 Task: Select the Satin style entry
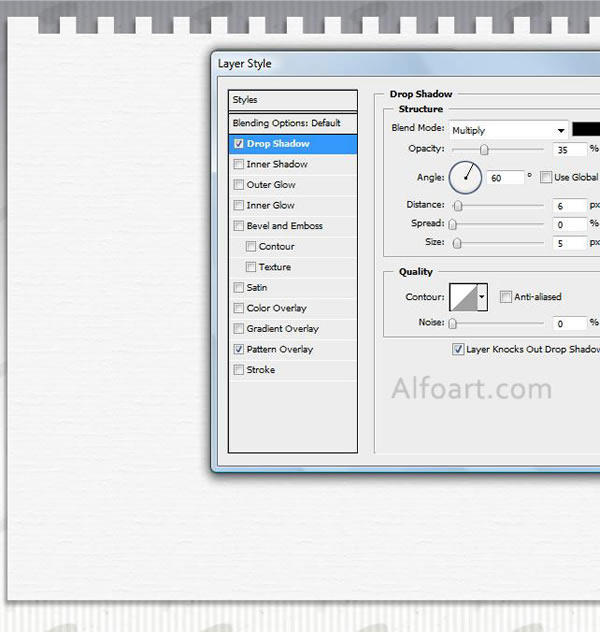293,287
